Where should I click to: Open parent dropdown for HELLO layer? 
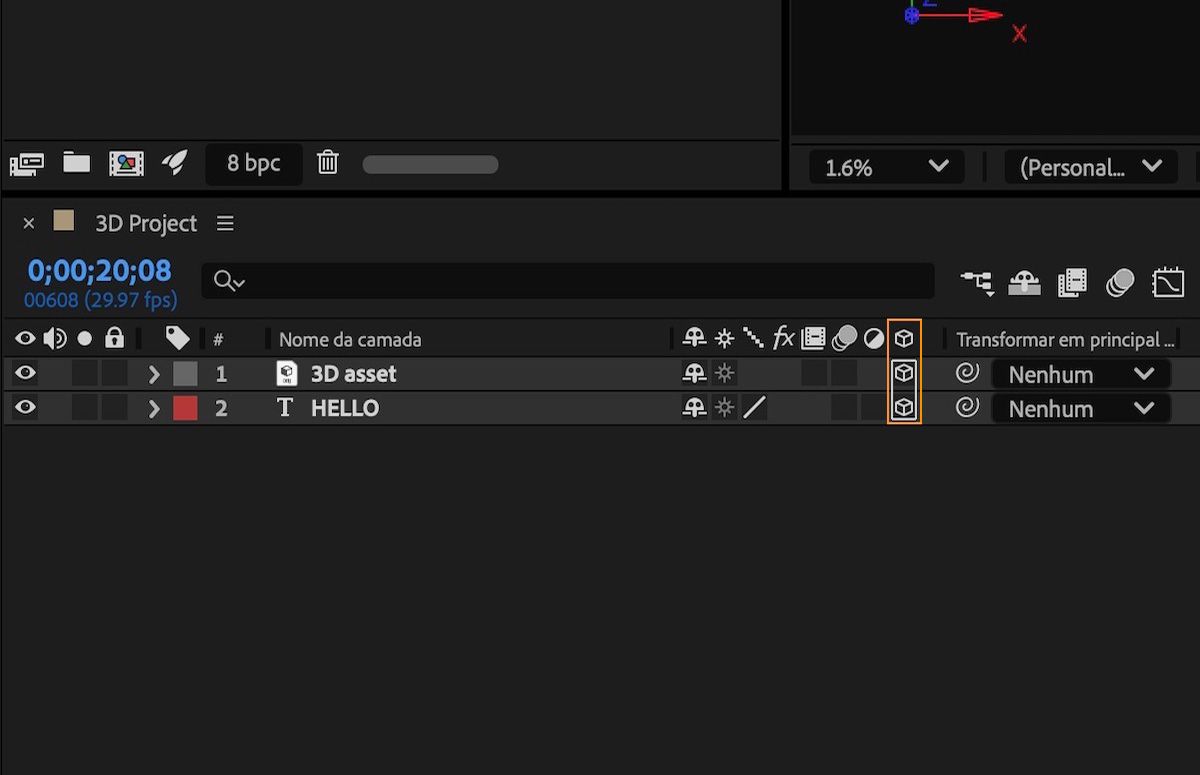point(1080,408)
